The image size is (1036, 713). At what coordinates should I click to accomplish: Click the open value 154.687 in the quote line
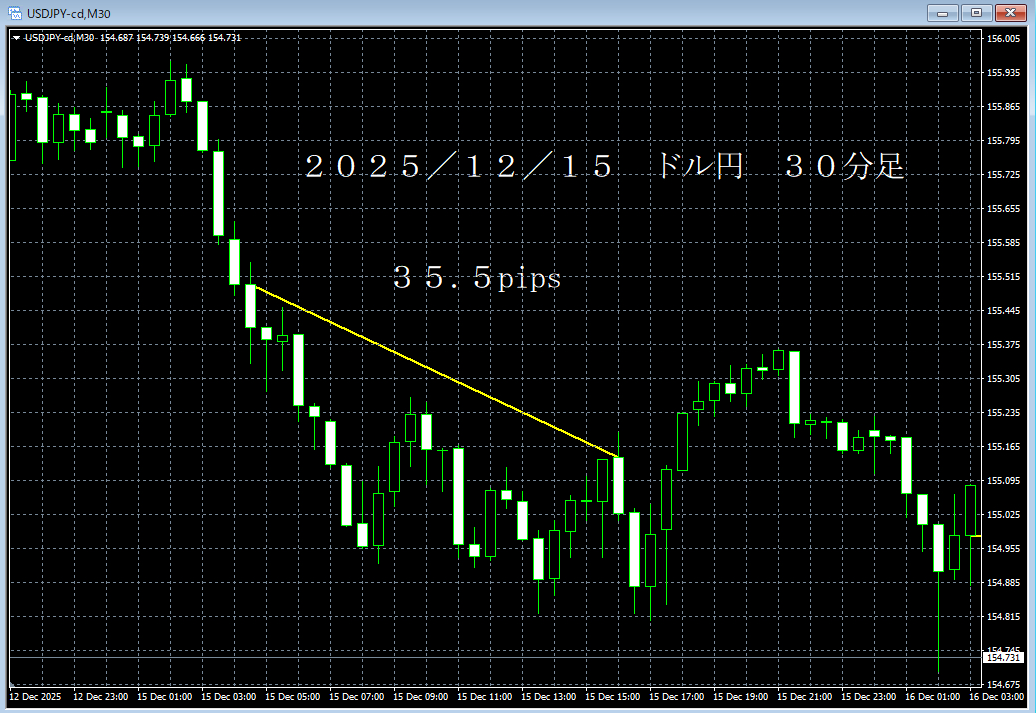(x=116, y=36)
